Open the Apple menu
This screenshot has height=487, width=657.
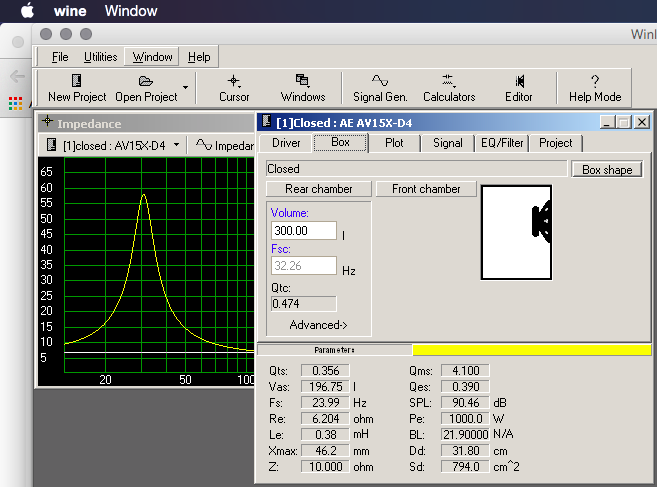click(28, 11)
